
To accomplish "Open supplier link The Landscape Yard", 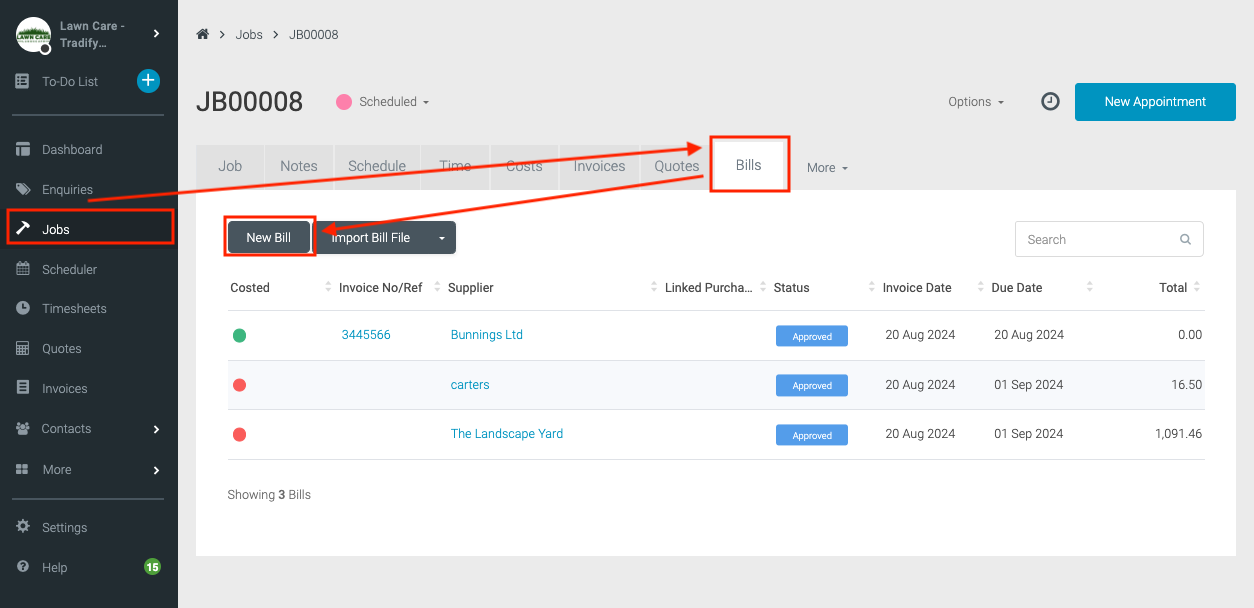I will pyautogui.click(x=507, y=433).
